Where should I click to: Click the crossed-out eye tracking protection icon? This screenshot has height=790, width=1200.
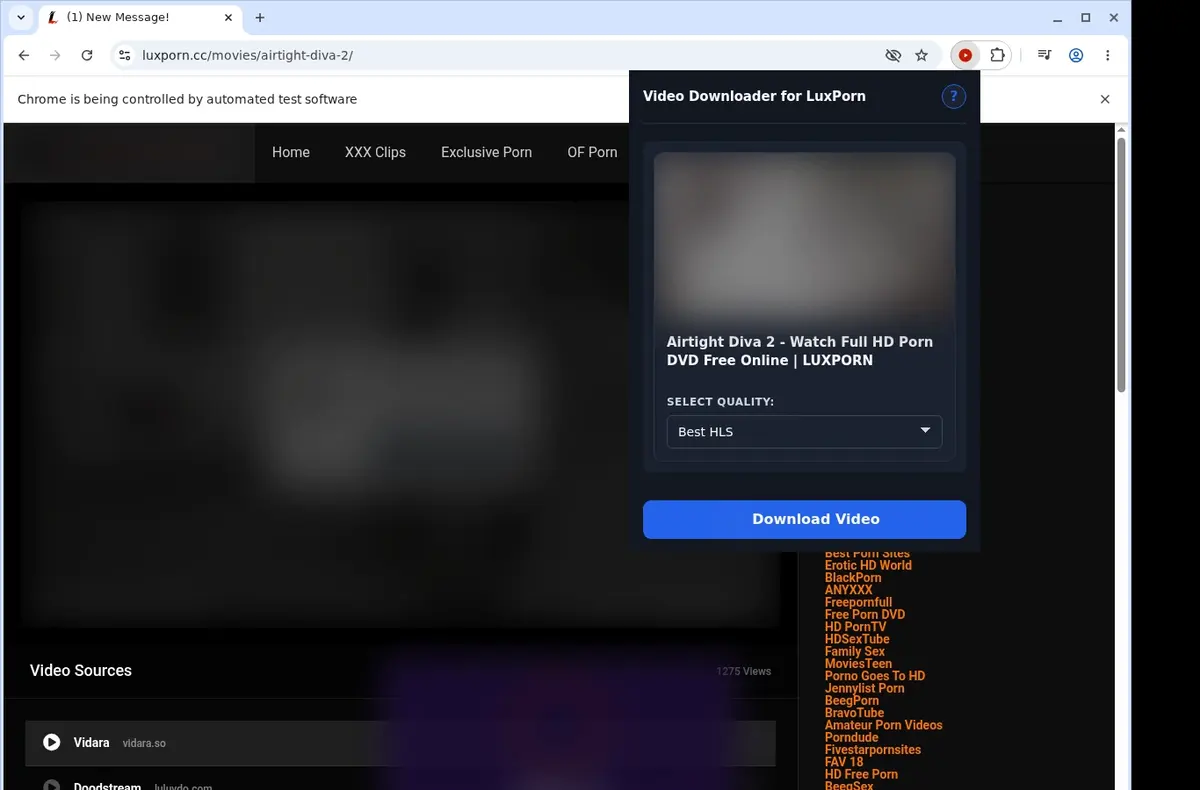pos(893,56)
